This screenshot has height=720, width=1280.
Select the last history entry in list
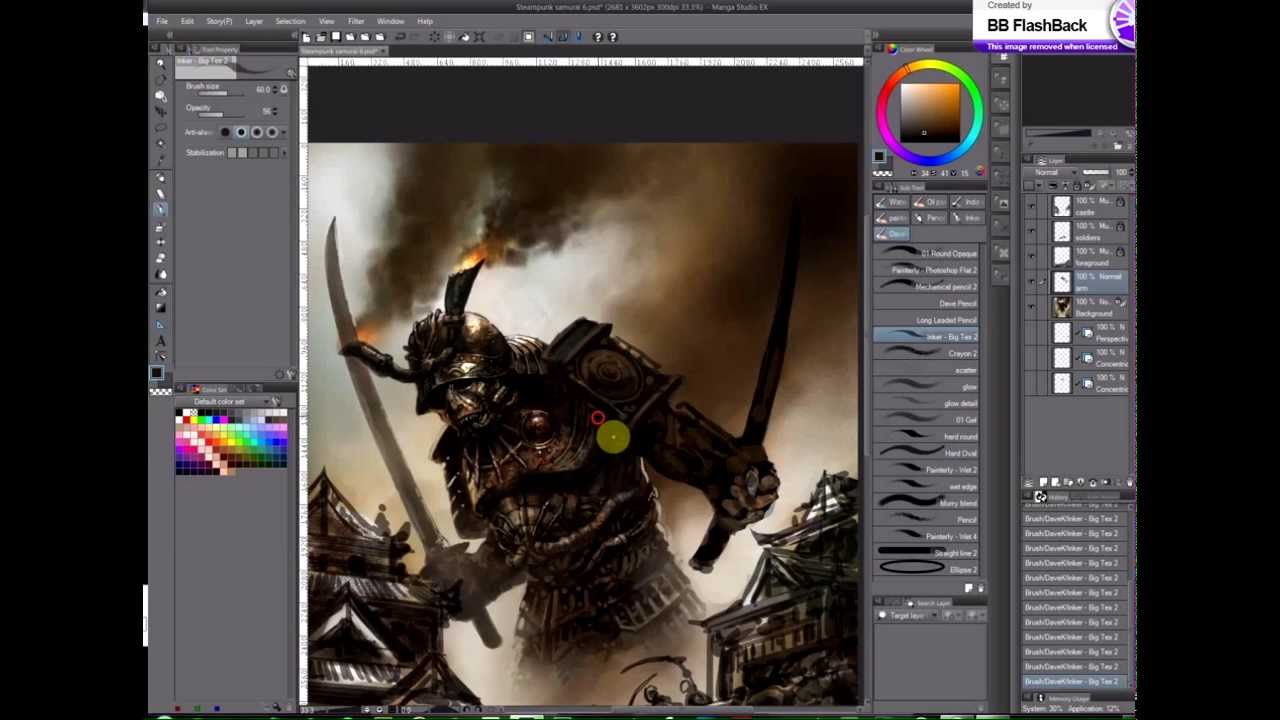point(1072,681)
